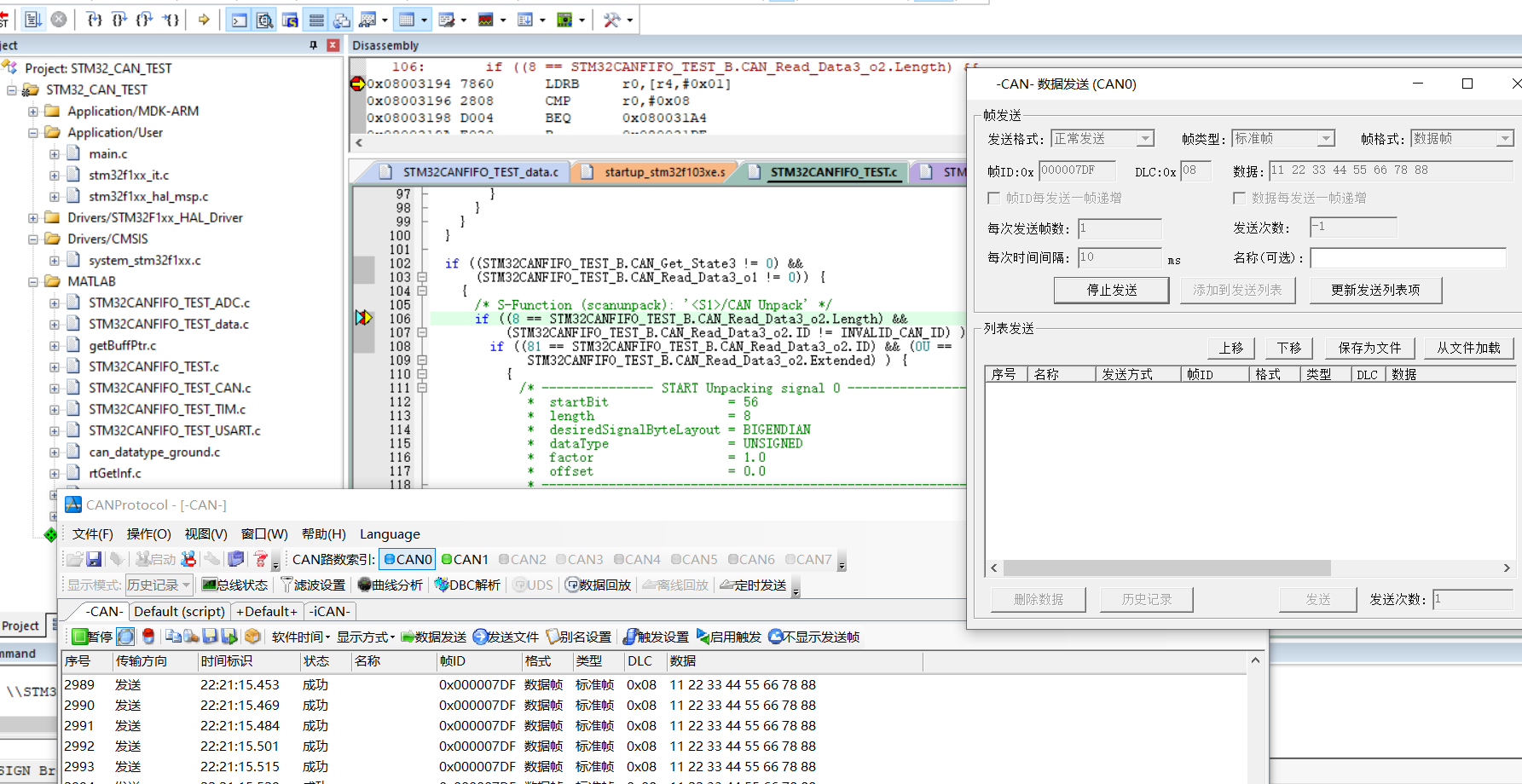The image size is (1522, 784).
Task: Open the Symbols Window toolbar icon
Action: 291,20
